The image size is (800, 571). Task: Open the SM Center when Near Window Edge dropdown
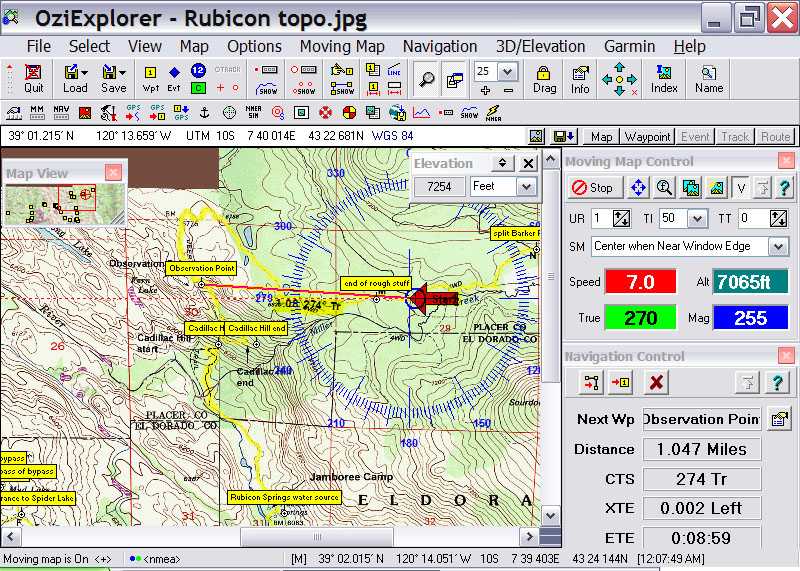[x=778, y=246]
